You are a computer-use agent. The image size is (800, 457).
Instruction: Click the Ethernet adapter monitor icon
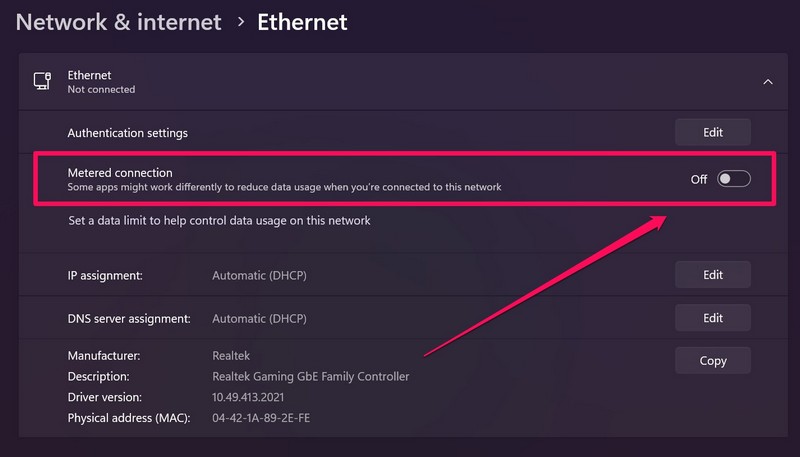[x=42, y=82]
